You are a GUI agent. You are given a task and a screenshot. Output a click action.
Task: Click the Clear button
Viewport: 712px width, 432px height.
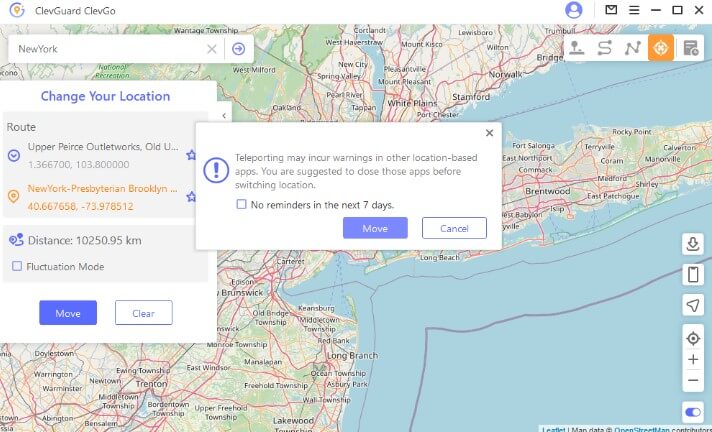143,313
